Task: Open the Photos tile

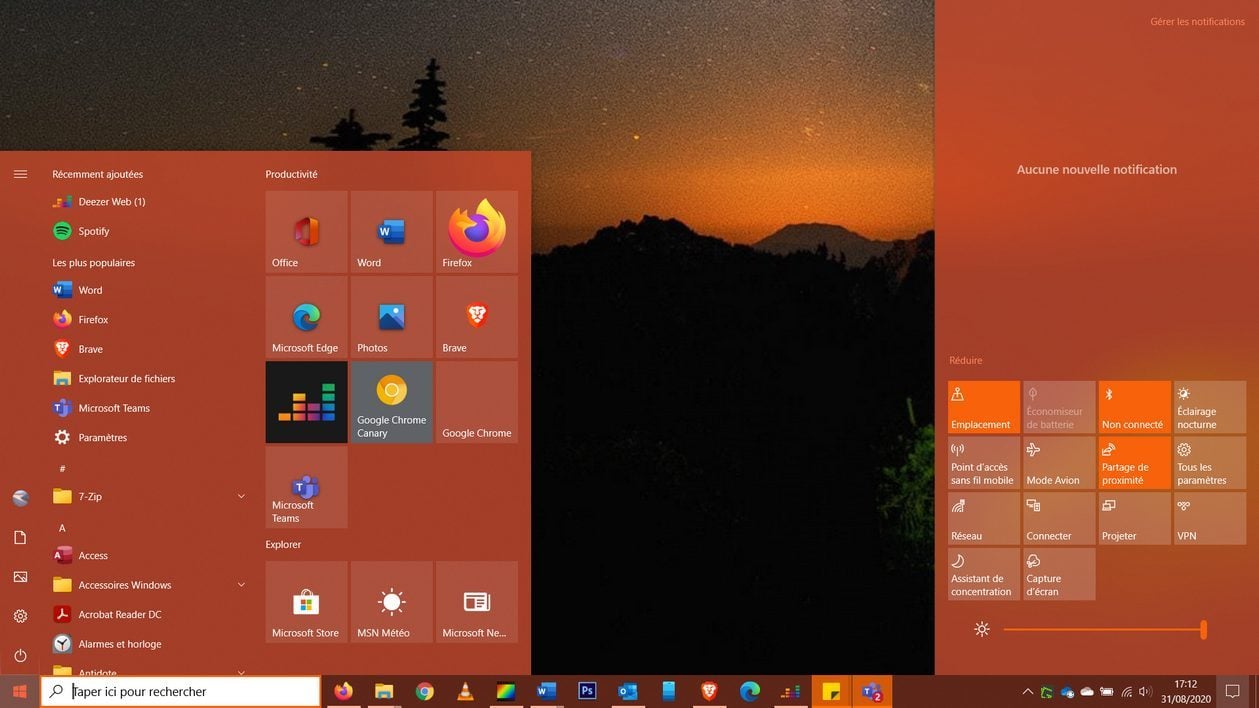Action: pos(391,317)
